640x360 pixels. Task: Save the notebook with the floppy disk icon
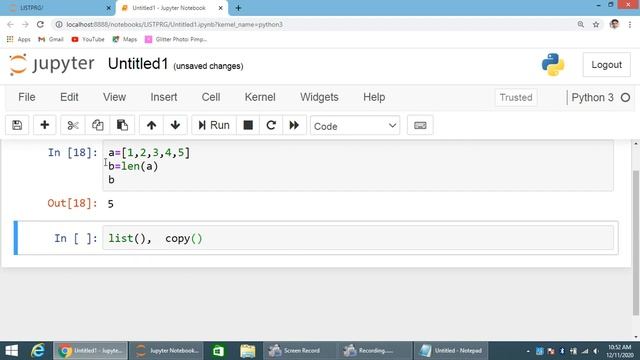(17, 125)
